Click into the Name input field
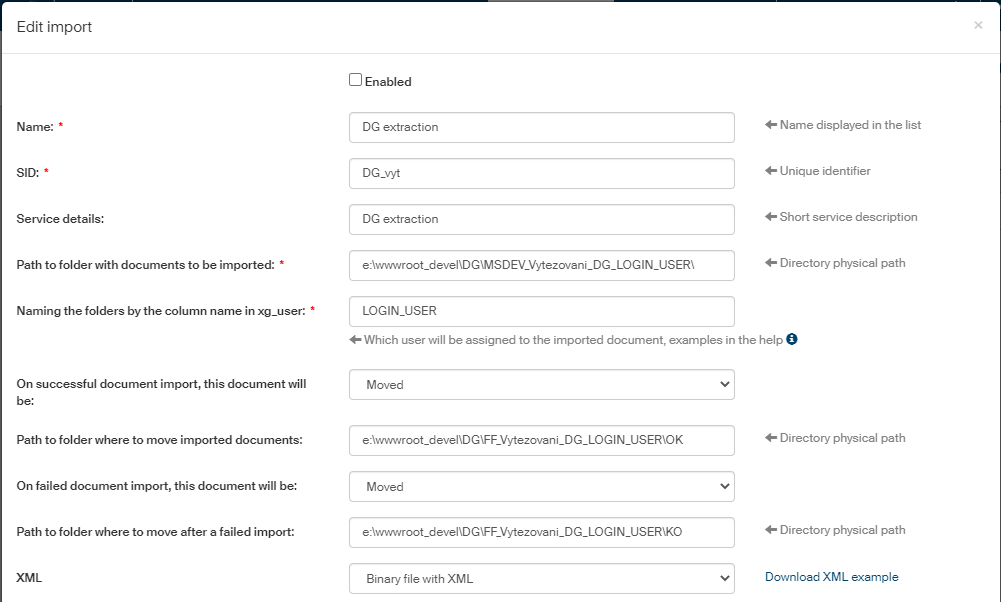 [x=541, y=127]
